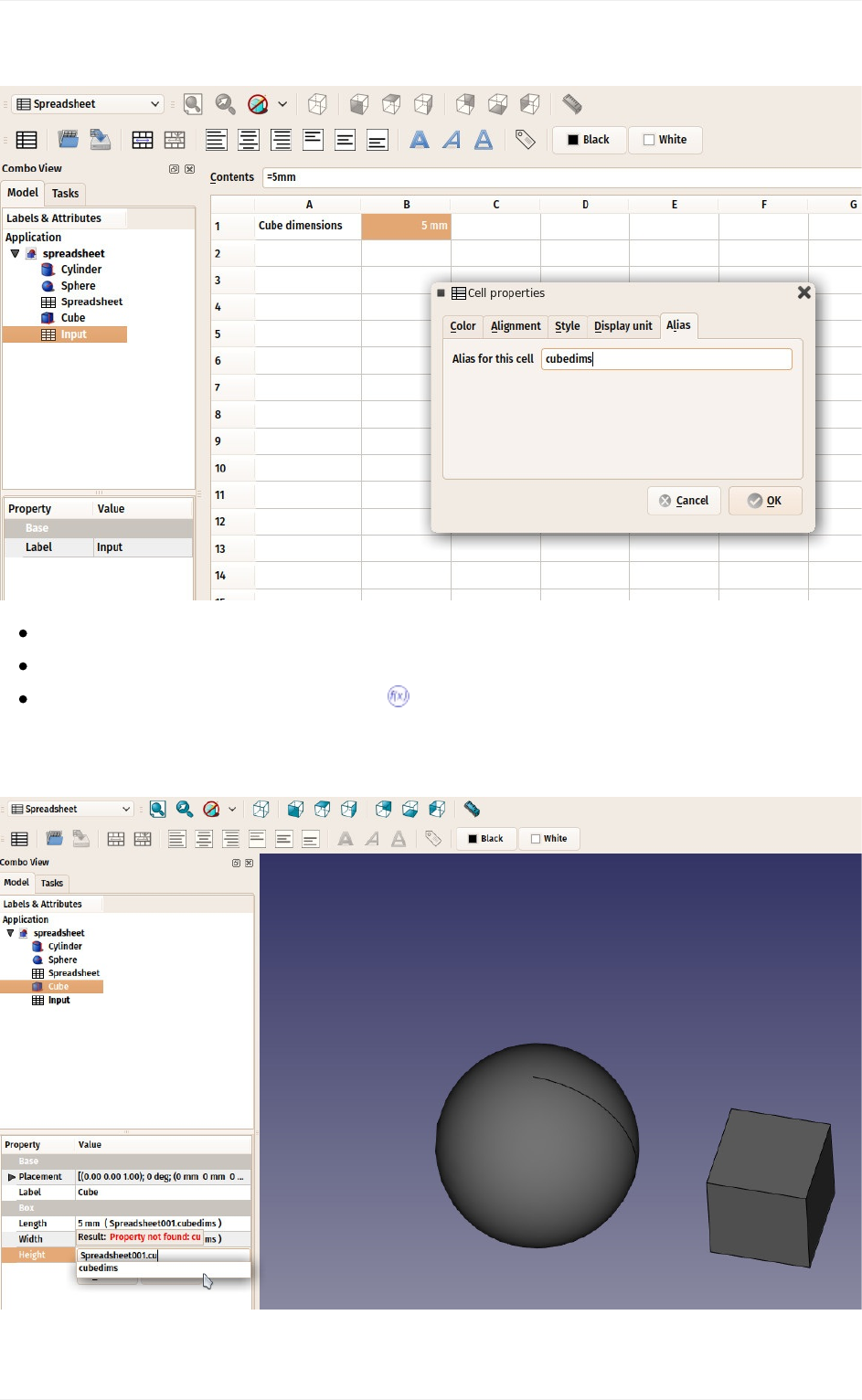Expand the Placement property row

[12, 1177]
